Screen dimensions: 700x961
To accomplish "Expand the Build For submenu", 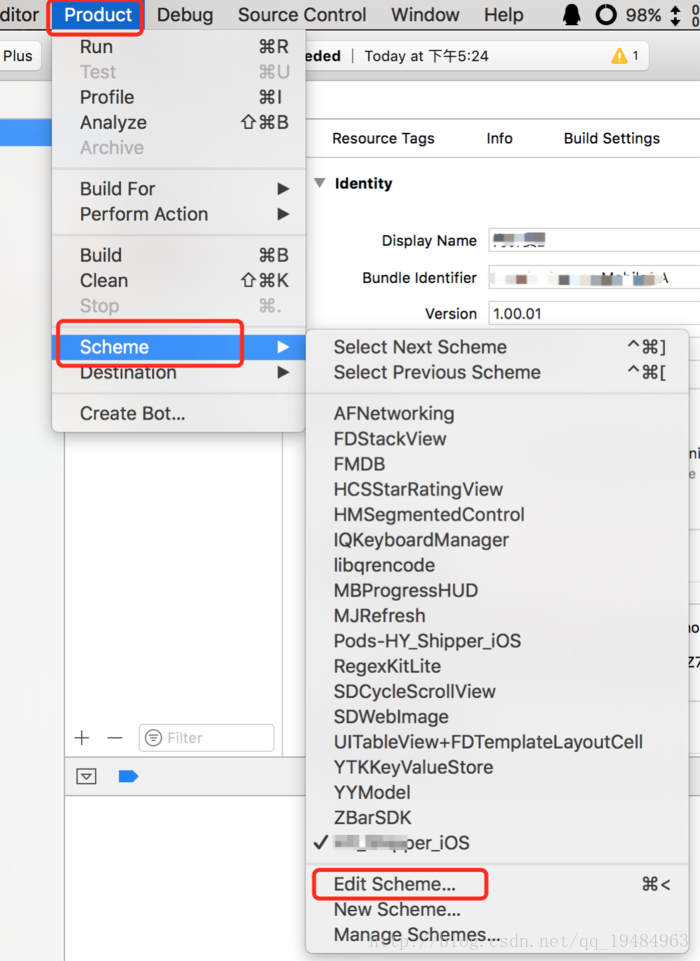I will [180, 189].
